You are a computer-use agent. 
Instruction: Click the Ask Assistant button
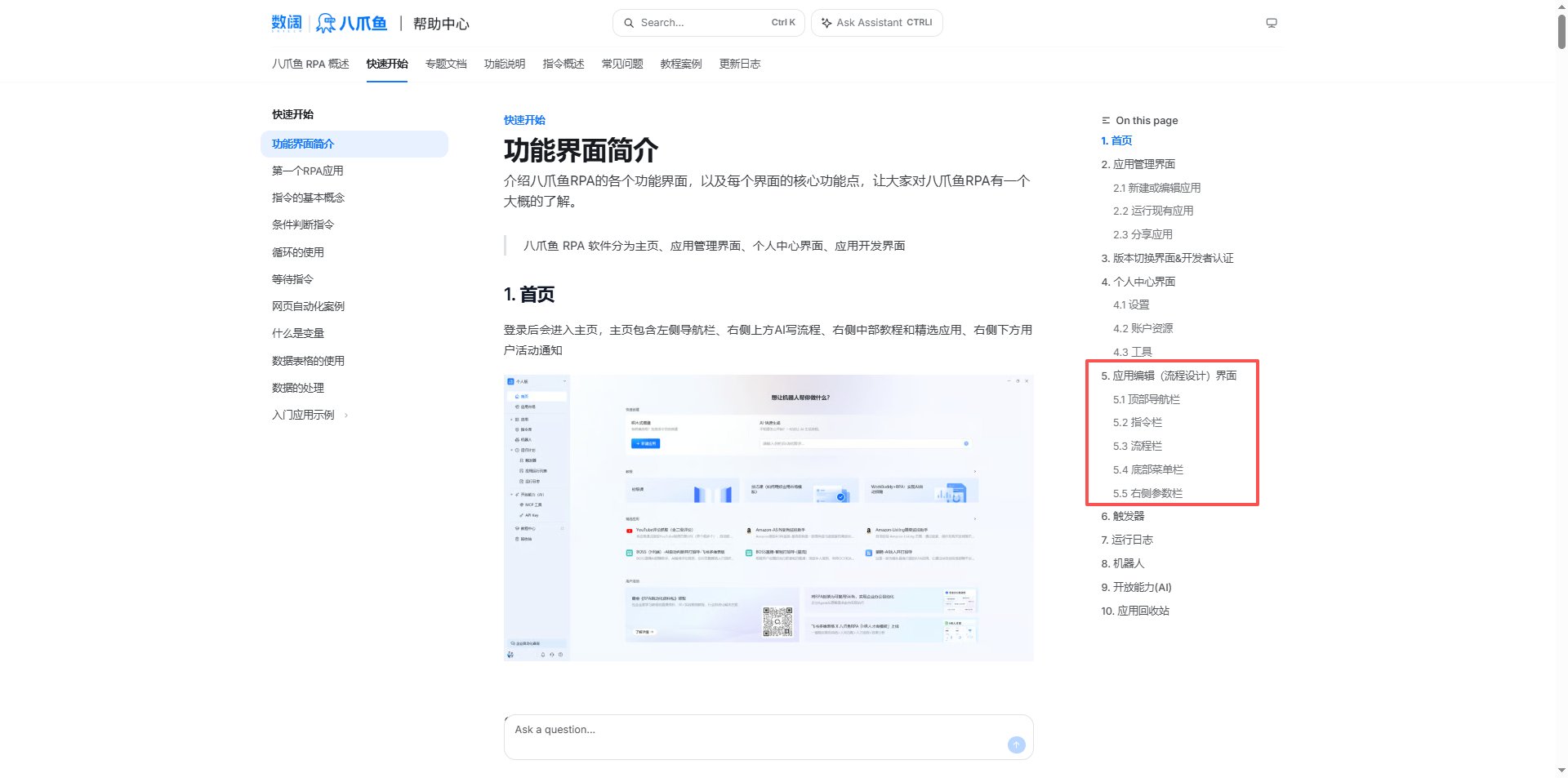click(877, 23)
